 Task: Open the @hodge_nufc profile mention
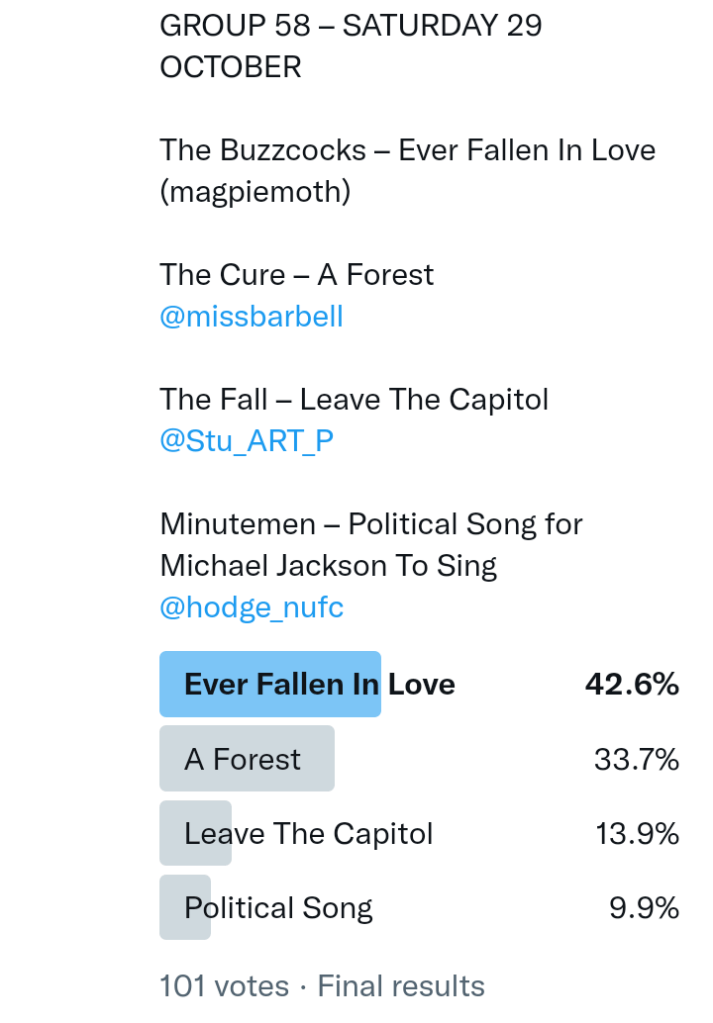(x=251, y=607)
